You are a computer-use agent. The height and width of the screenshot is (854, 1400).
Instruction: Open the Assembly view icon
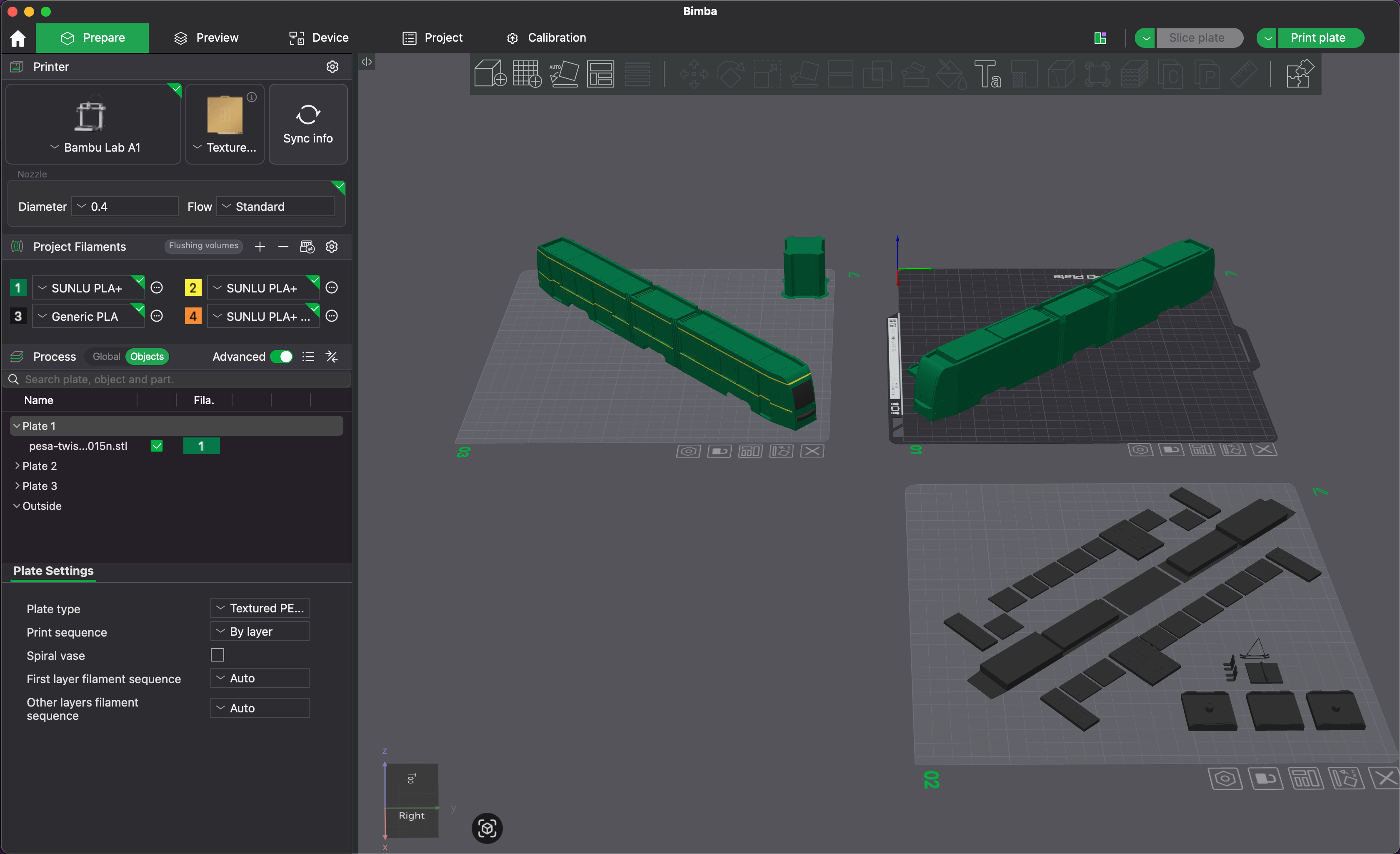(x=1299, y=74)
